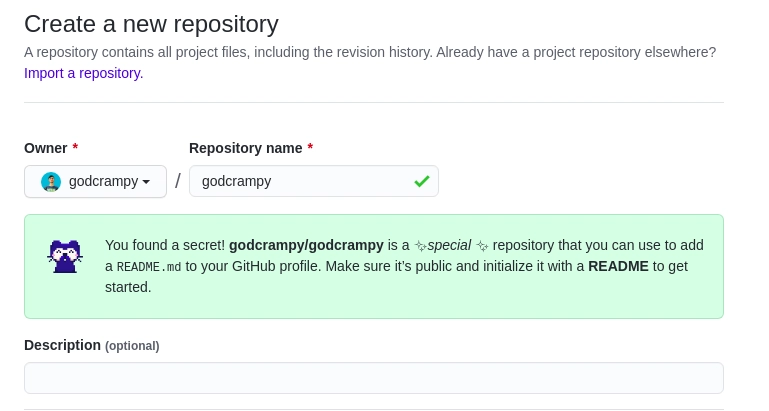Focus the Repository name input field
Viewport: 769px width, 411px height.
300,181
